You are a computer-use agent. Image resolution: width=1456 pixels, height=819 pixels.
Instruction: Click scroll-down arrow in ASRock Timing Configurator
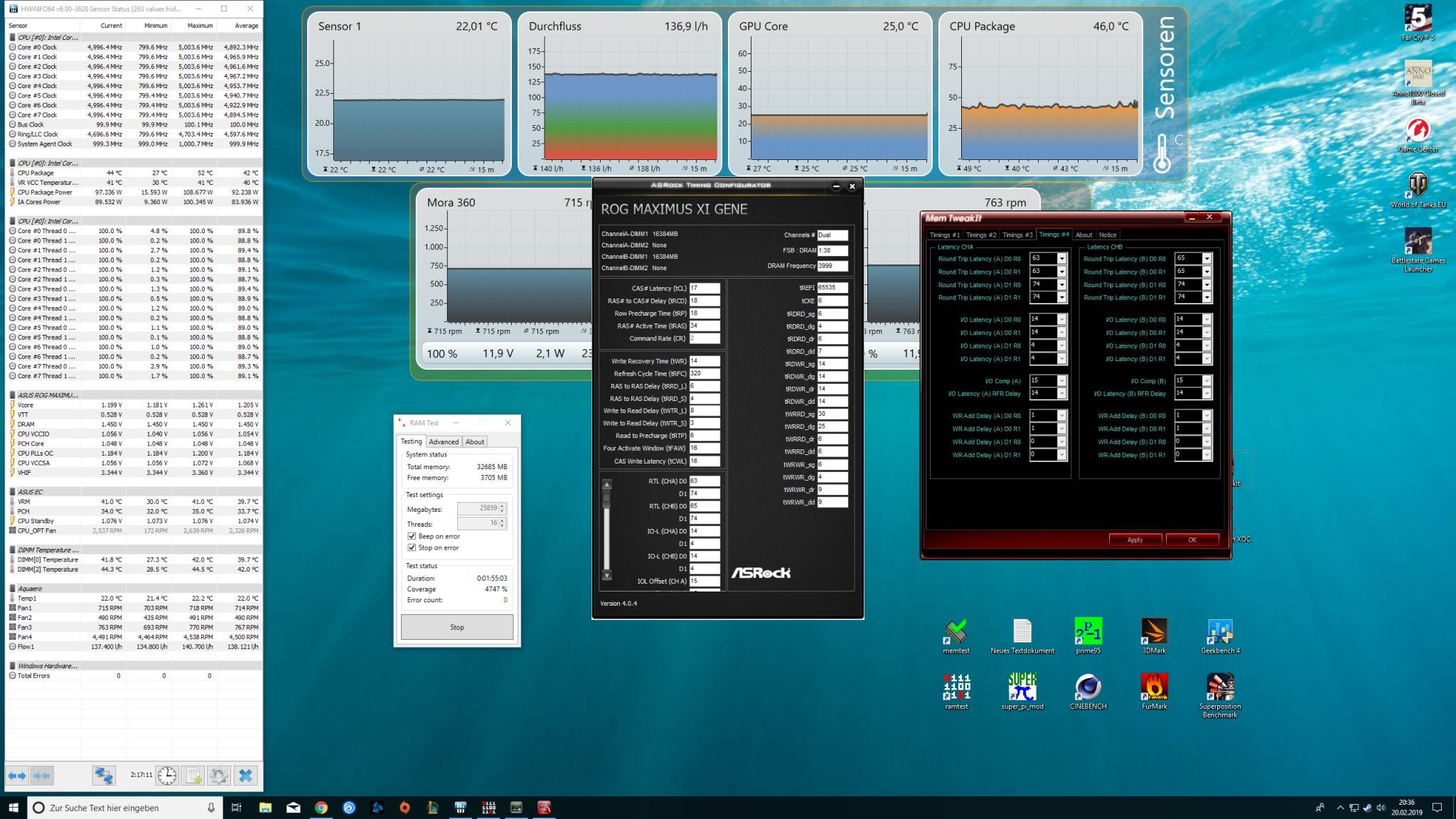[x=606, y=575]
